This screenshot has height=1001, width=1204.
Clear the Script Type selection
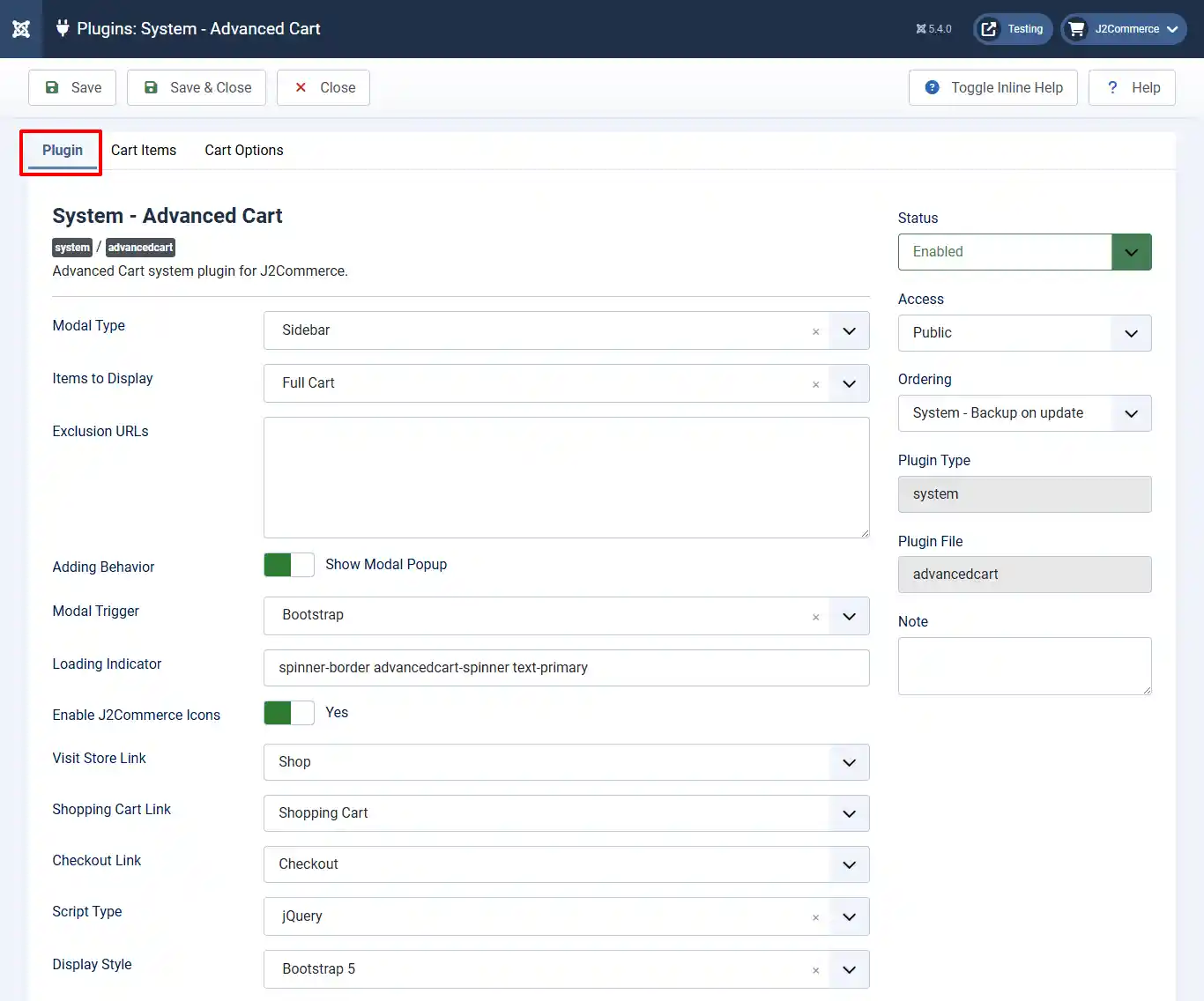click(x=815, y=917)
